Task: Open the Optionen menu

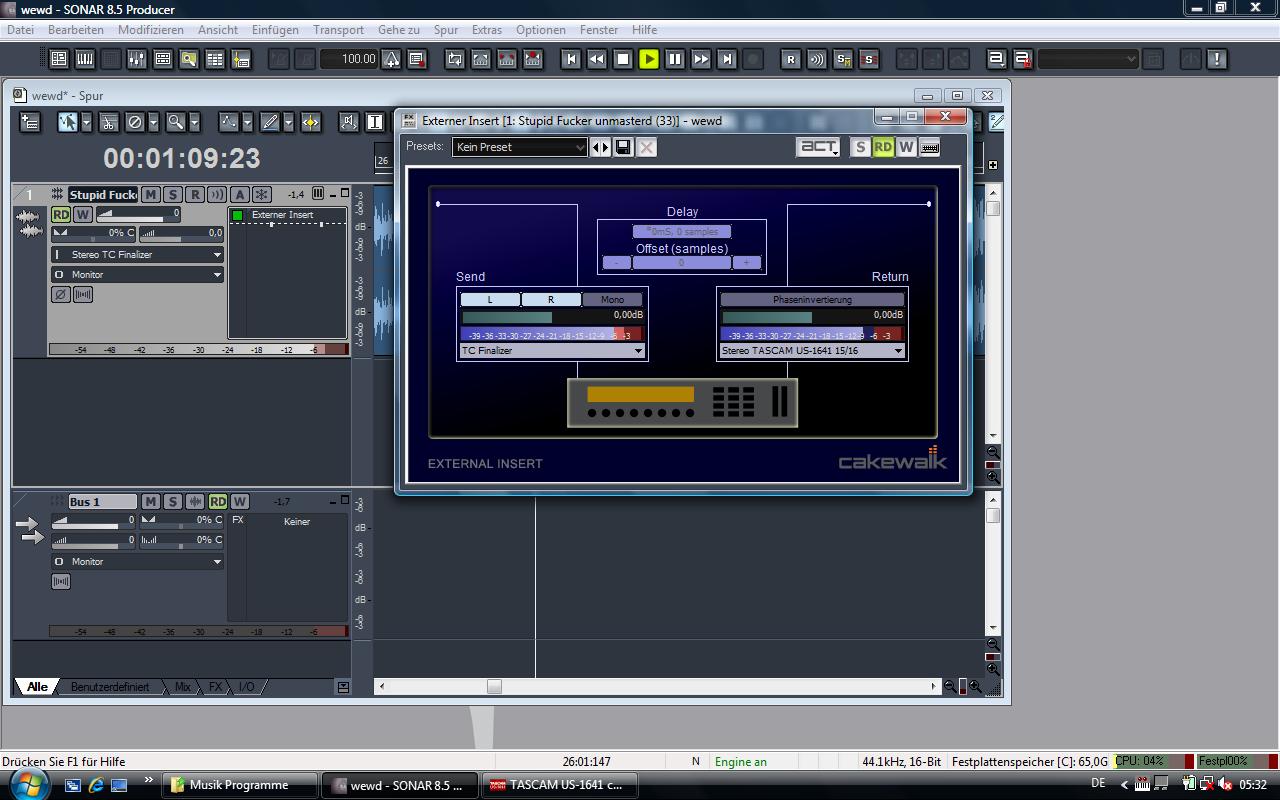Action: [x=541, y=30]
